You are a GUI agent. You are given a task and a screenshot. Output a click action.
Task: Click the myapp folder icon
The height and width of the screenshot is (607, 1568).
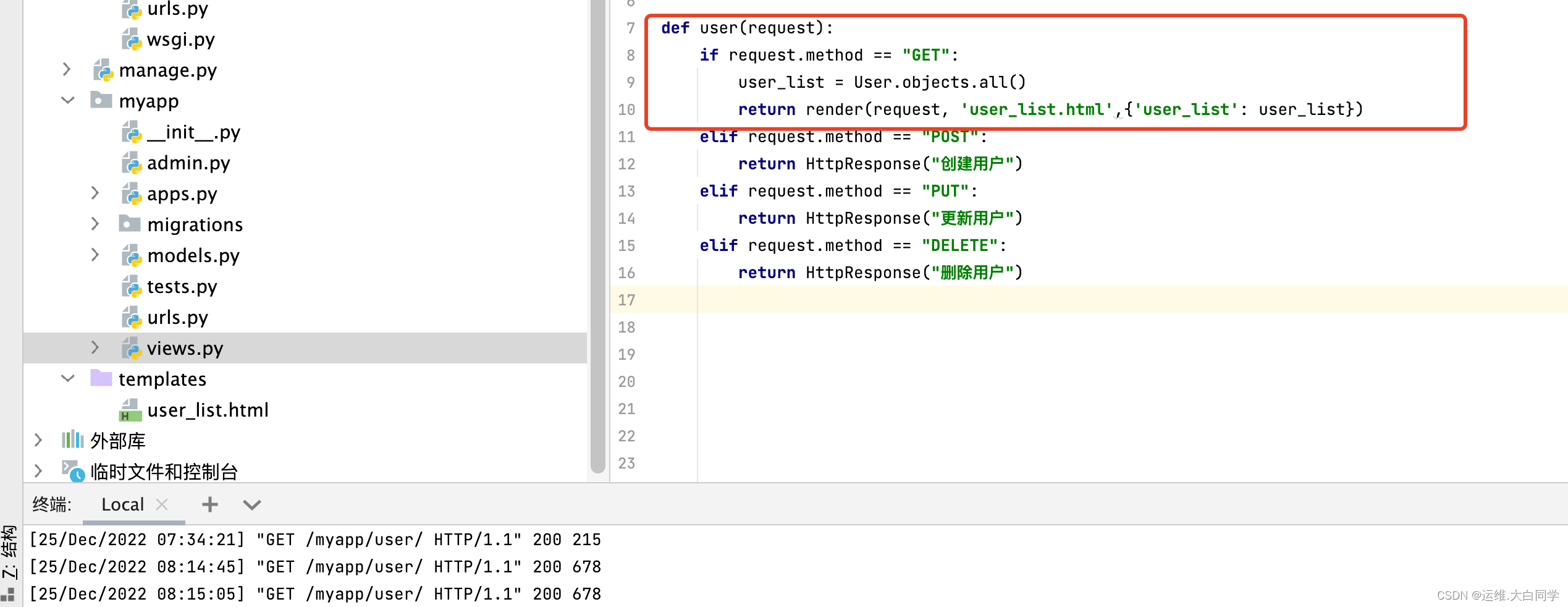pyautogui.click(x=101, y=100)
